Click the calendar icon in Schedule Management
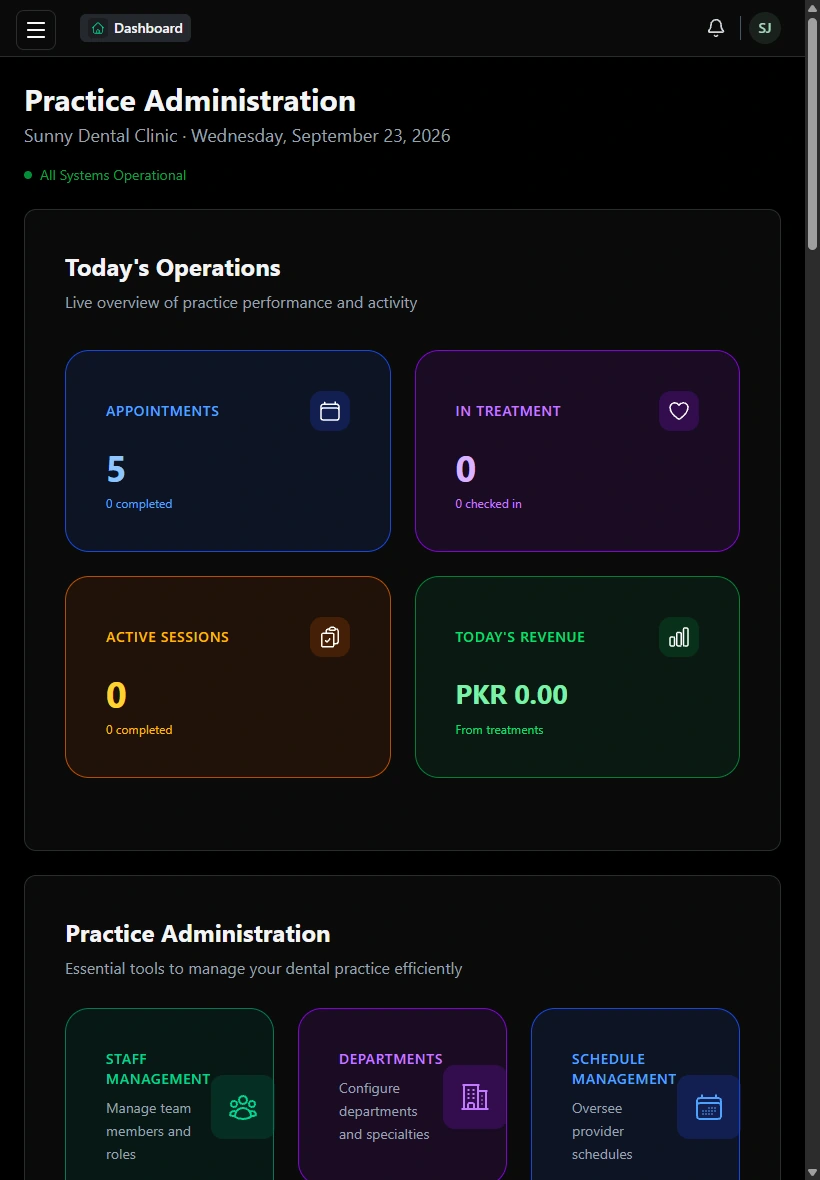Screen dimensions: 820x1180 tap(708, 1107)
